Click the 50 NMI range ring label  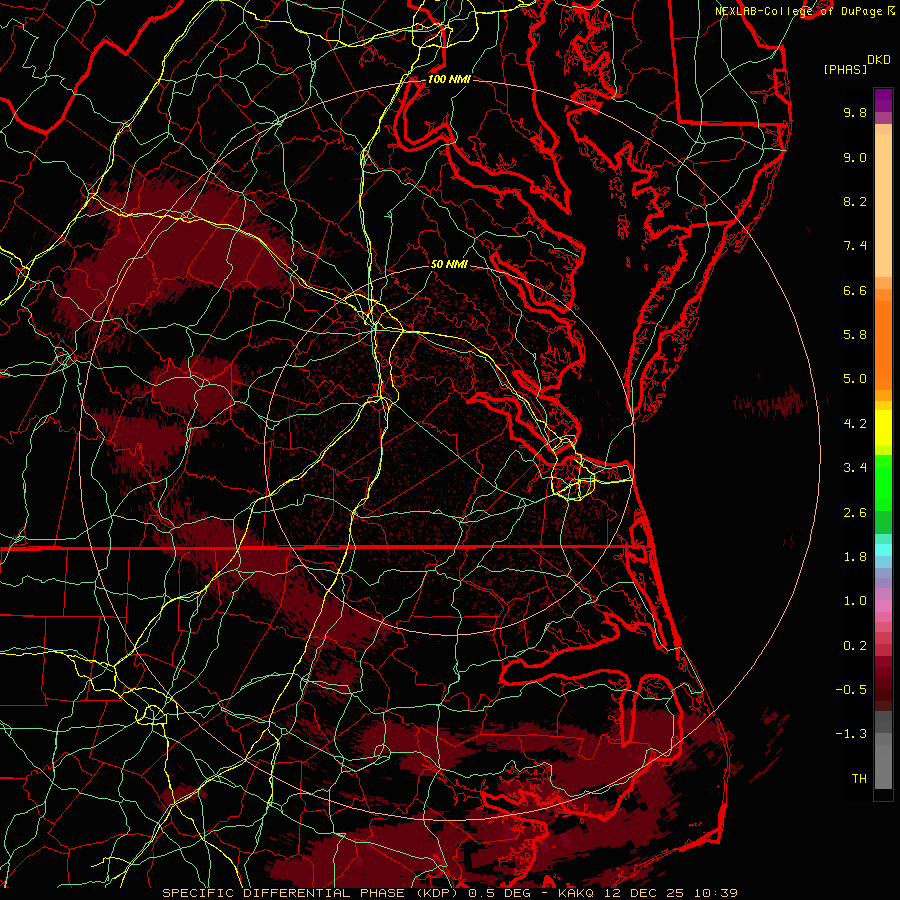click(449, 264)
